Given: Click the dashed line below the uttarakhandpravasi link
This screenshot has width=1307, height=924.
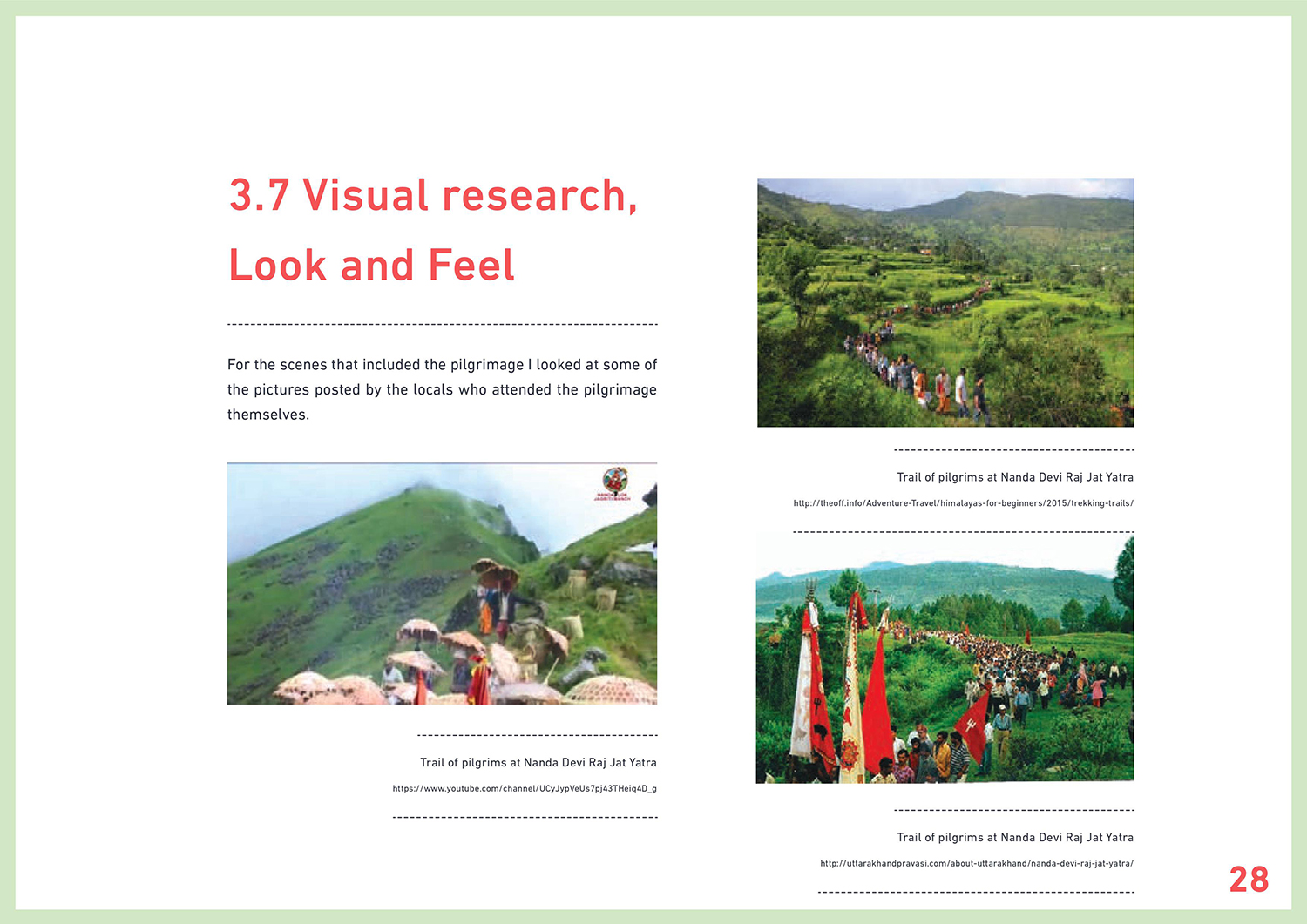Looking at the screenshot, I should point(976,893).
